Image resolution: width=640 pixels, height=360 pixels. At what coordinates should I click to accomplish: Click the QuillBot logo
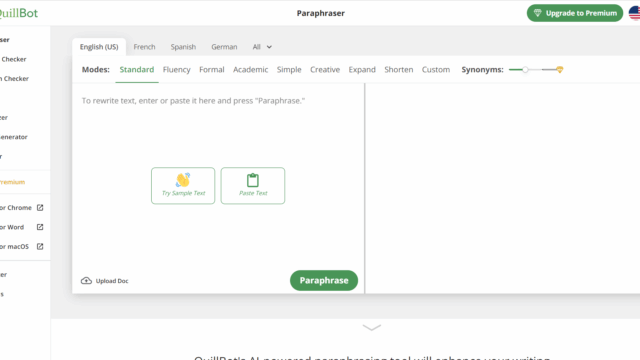click(19, 13)
